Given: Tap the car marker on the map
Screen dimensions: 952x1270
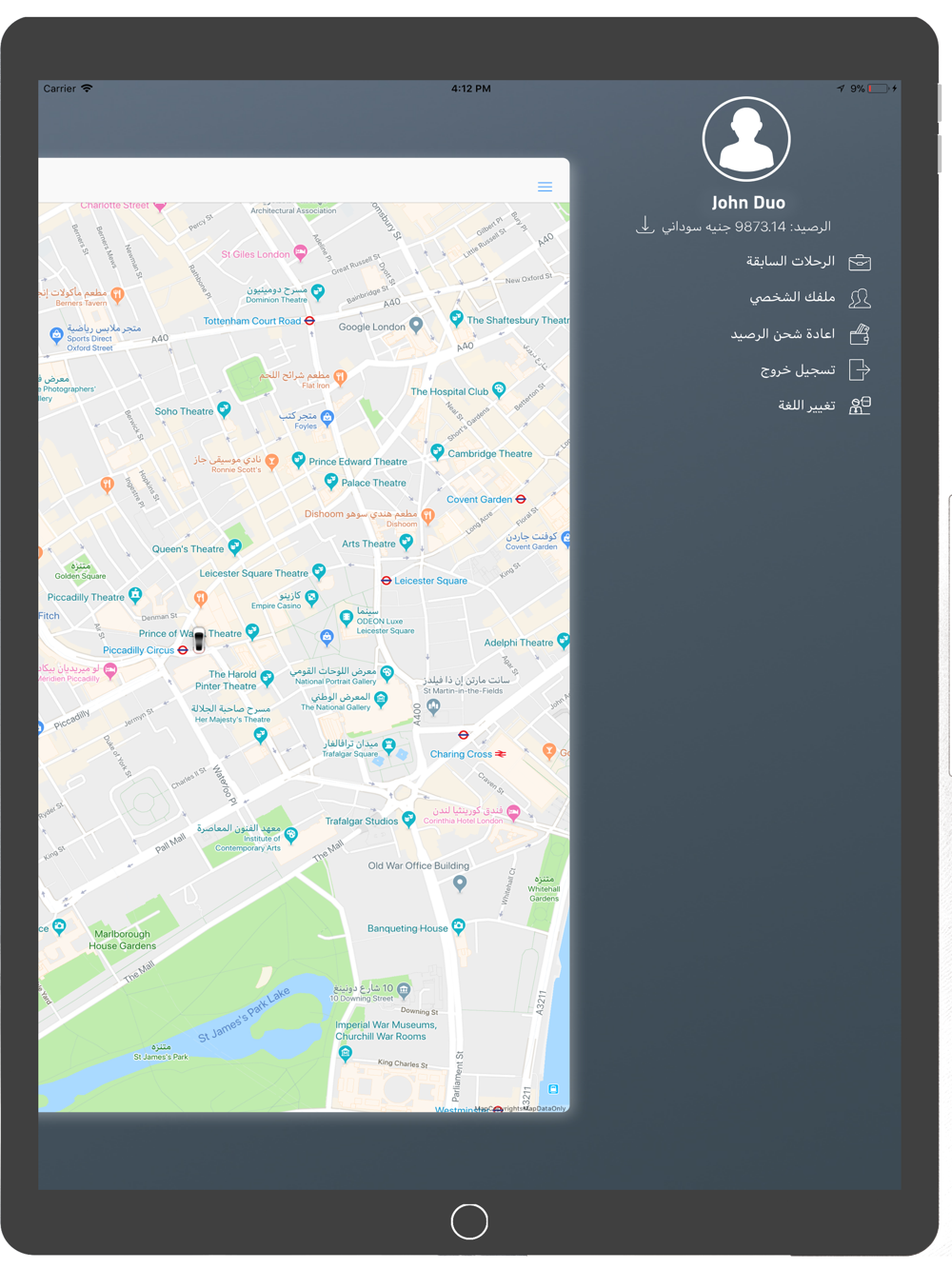Looking at the screenshot, I should (x=199, y=641).
